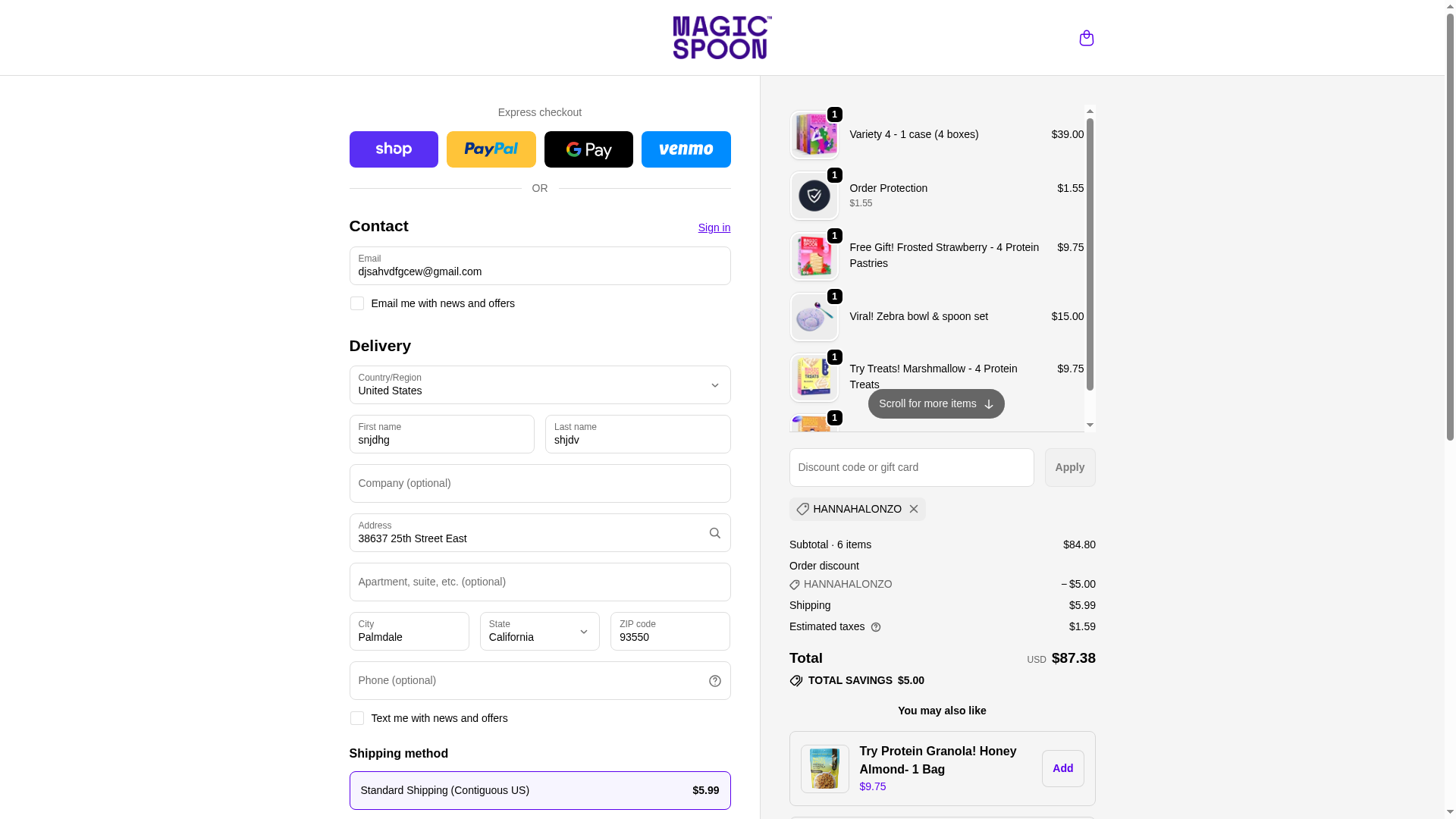
Task: Check out with Venmo
Action: pyautogui.click(x=686, y=149)
